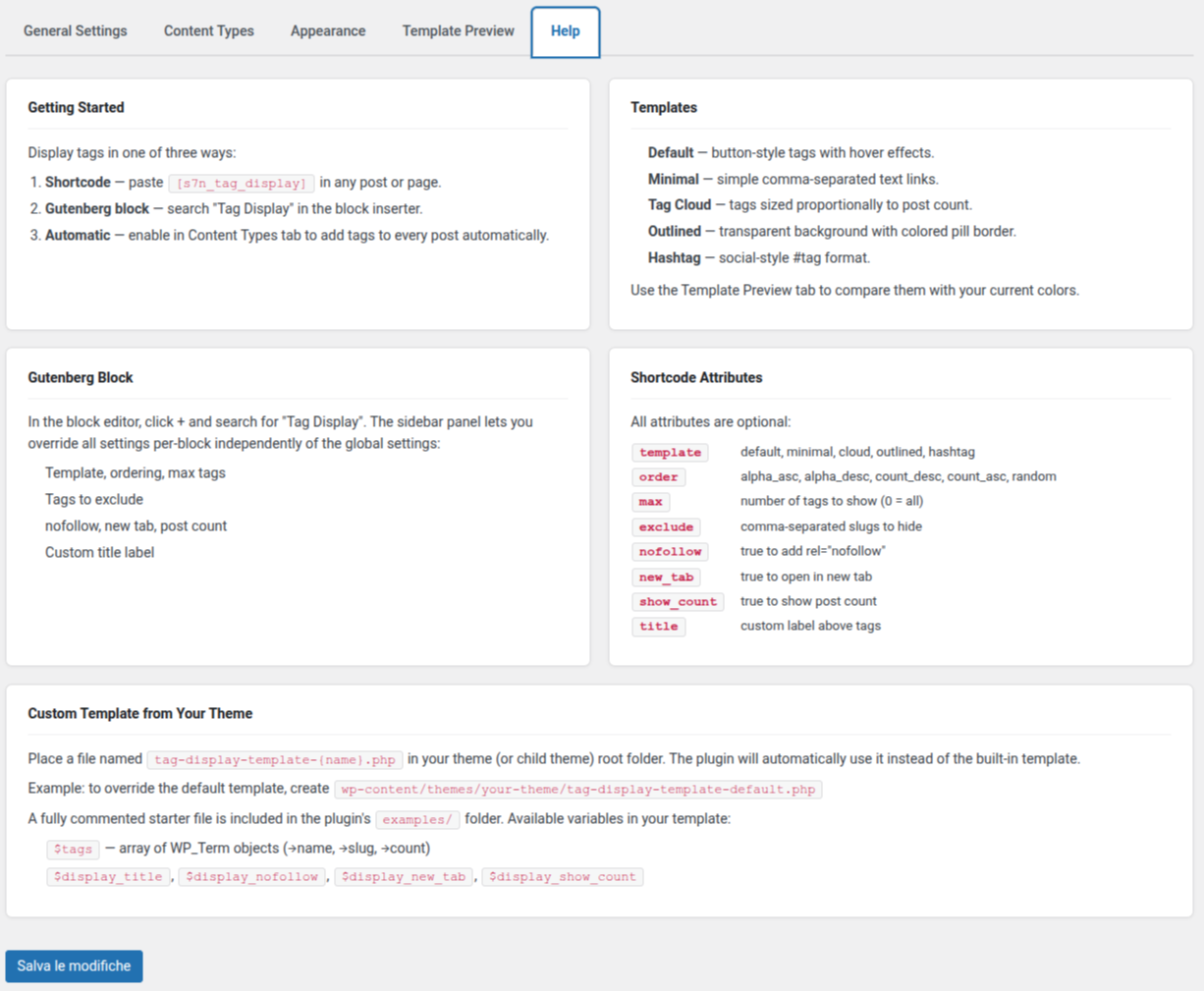1204x991 pixels.
Task: Open the Template Preview tab
Action: point(458,30)
